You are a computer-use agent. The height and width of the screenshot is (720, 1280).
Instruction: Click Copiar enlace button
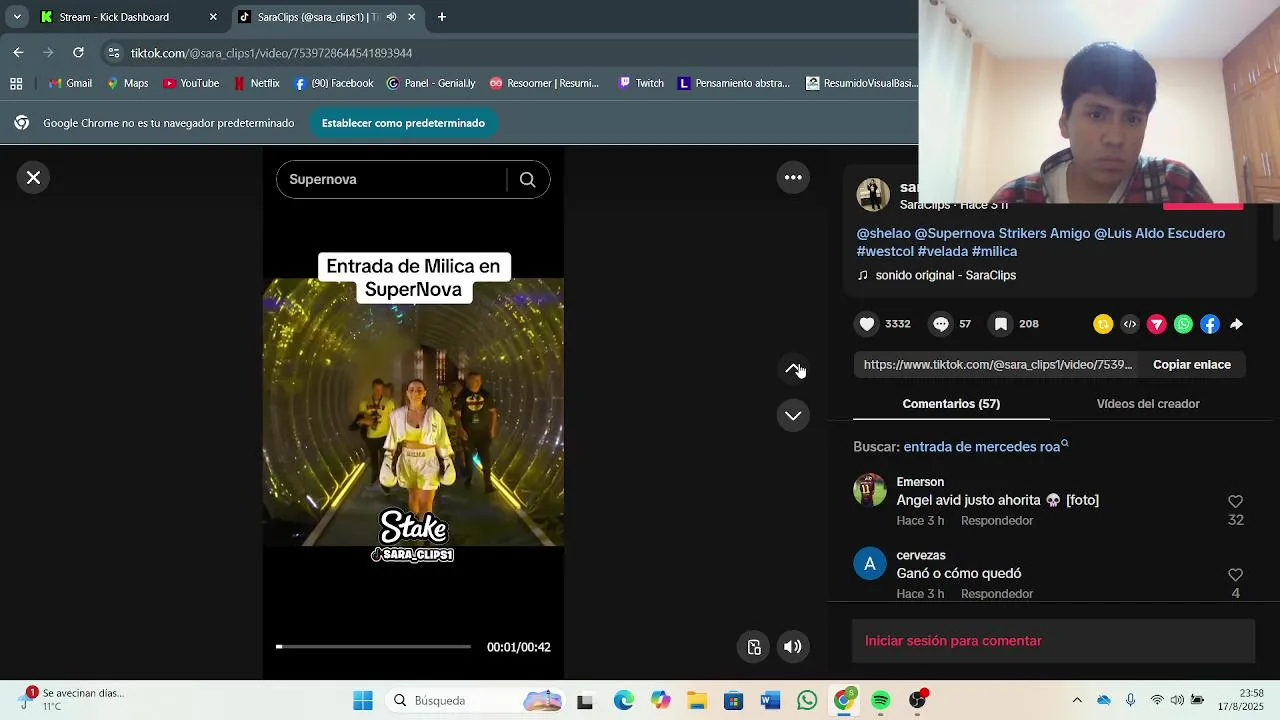pyautogui.click(x=1192, y=365)
